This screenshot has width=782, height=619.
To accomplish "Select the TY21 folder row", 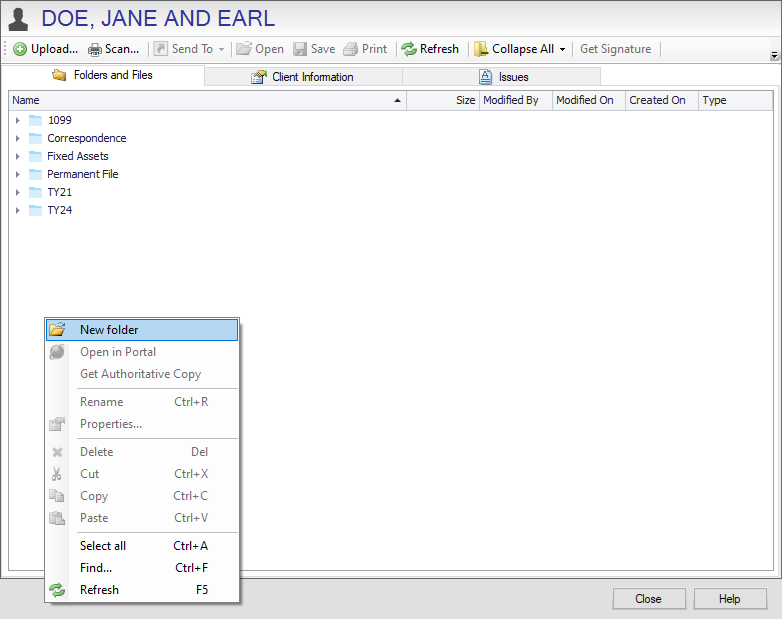I will 59,192.
